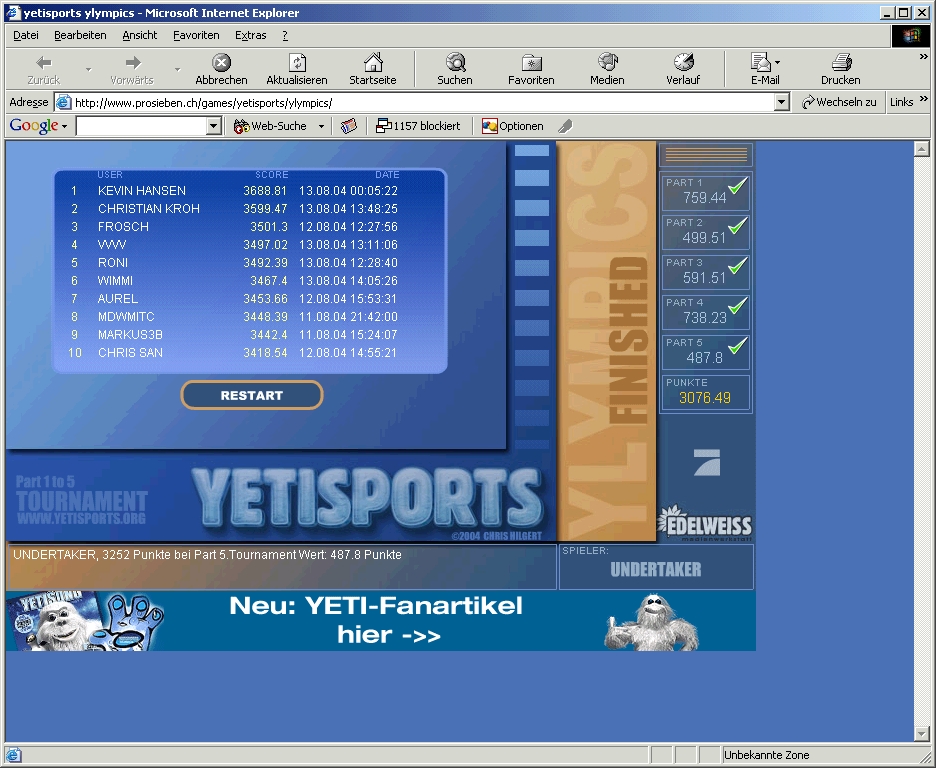Click the PUNKTE total score box
Image resolution: width=936 pixels, height=768 pixels.
[x=706, y=391]
